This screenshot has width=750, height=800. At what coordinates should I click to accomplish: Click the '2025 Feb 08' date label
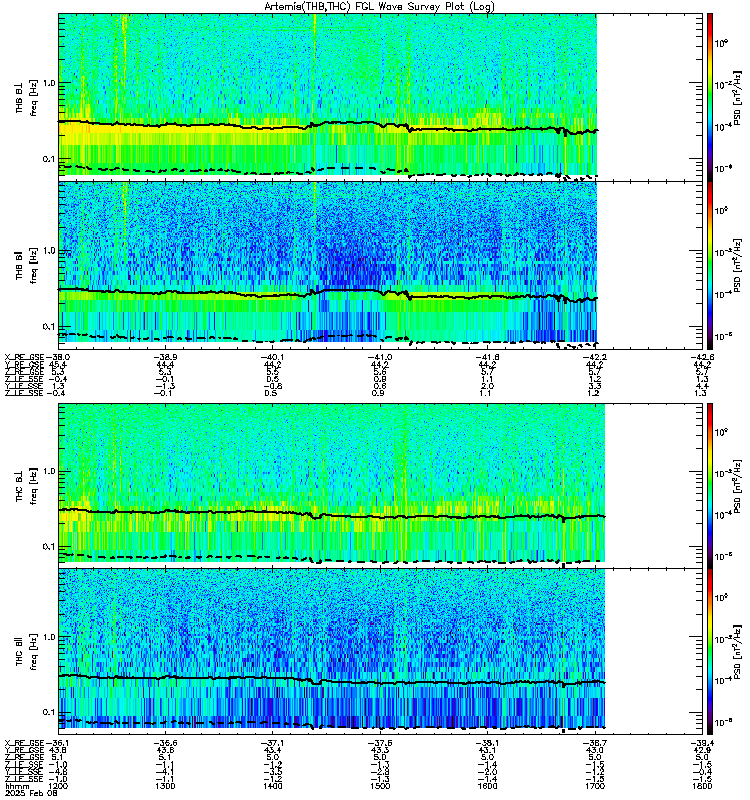point(31,793)
